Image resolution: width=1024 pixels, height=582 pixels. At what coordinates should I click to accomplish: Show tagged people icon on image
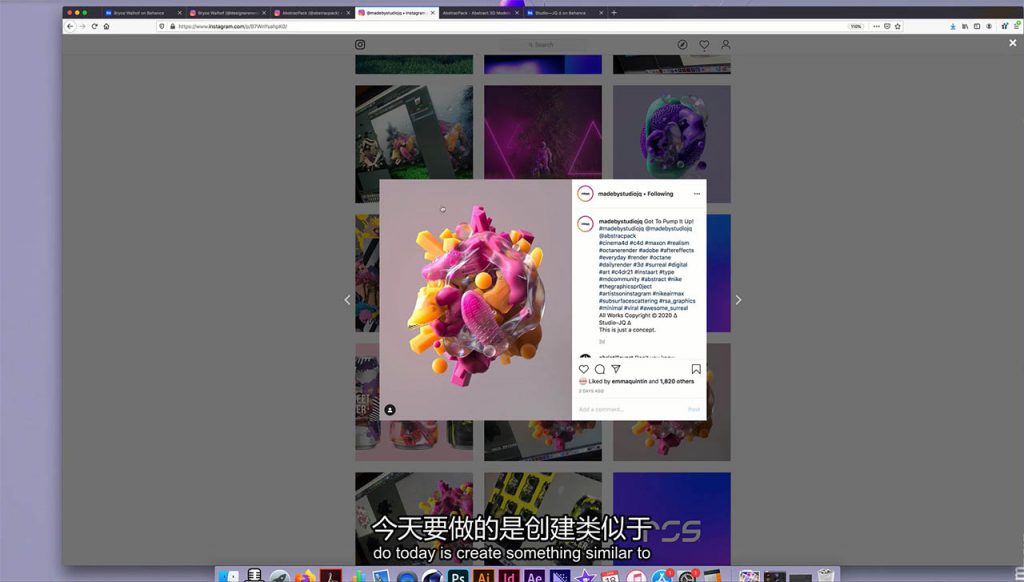click(390, 410)
